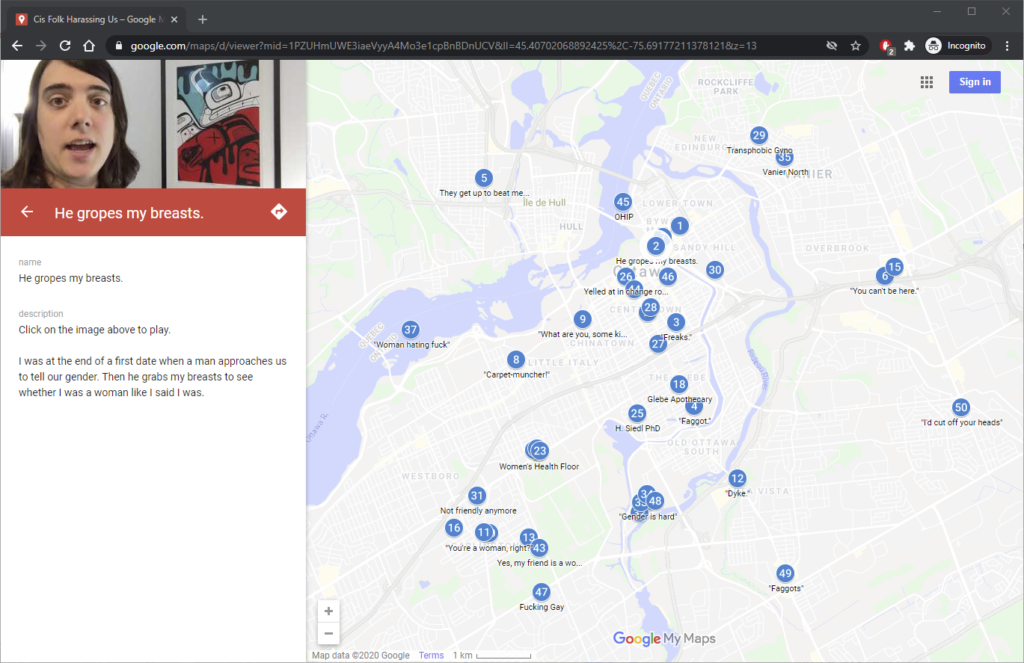Play the speaker video thumbnail
This screenshot has height=663, width=1024.
153,124
